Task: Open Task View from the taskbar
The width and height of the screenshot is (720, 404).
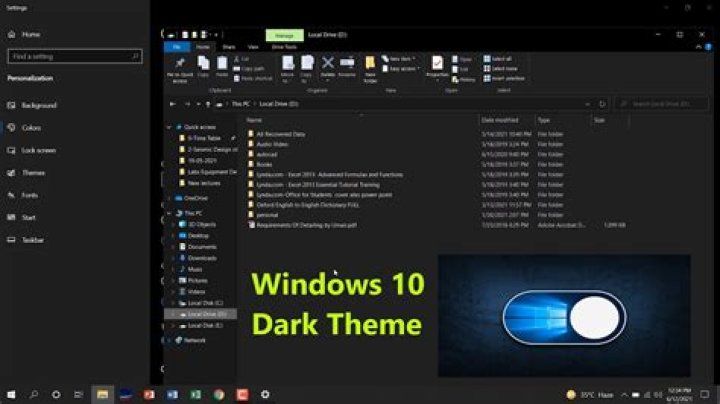Action: pyautogui.click(x=79, y=394)
